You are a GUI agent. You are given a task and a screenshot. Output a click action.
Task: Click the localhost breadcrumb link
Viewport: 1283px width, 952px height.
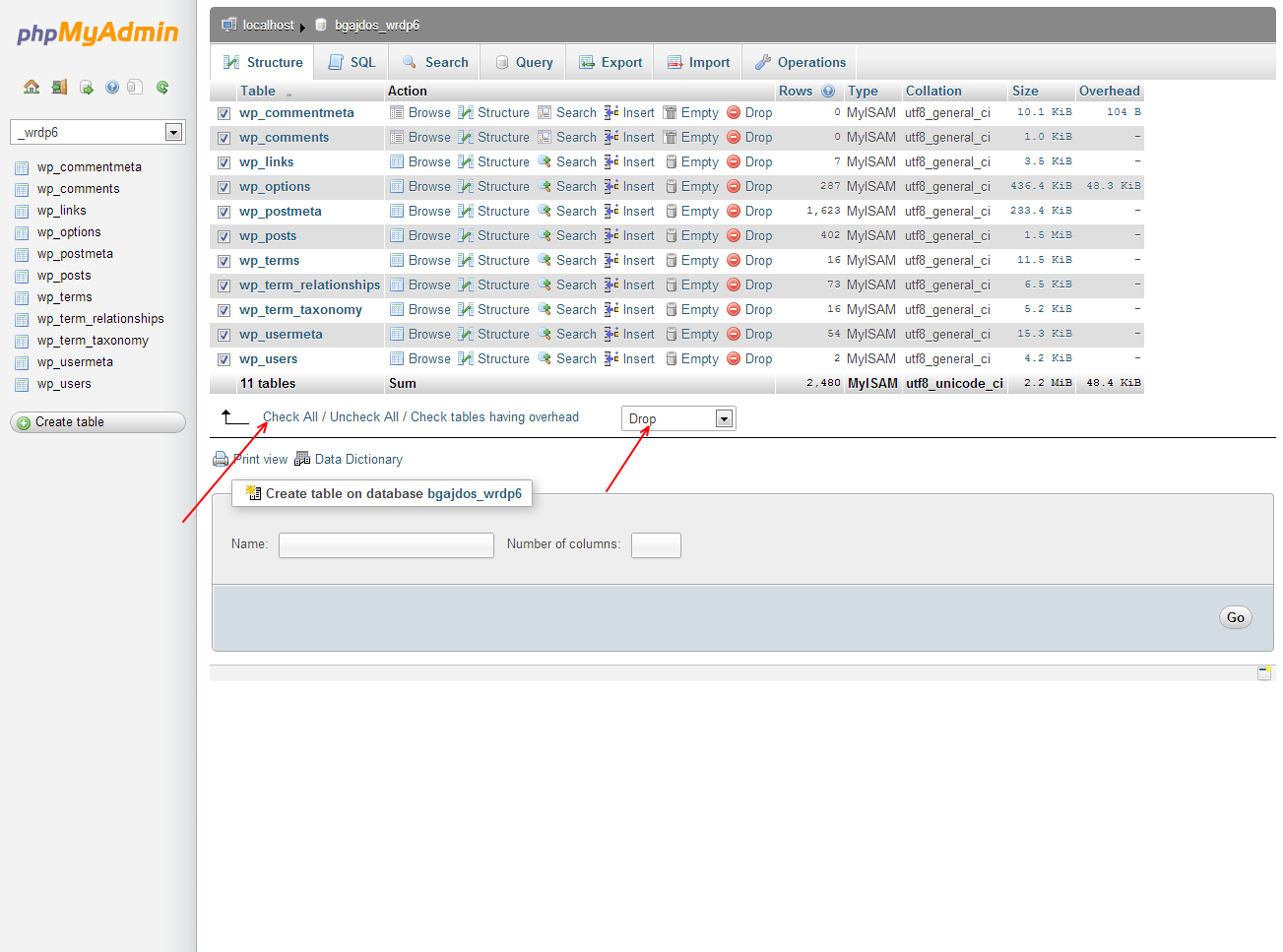pos(269,25)
